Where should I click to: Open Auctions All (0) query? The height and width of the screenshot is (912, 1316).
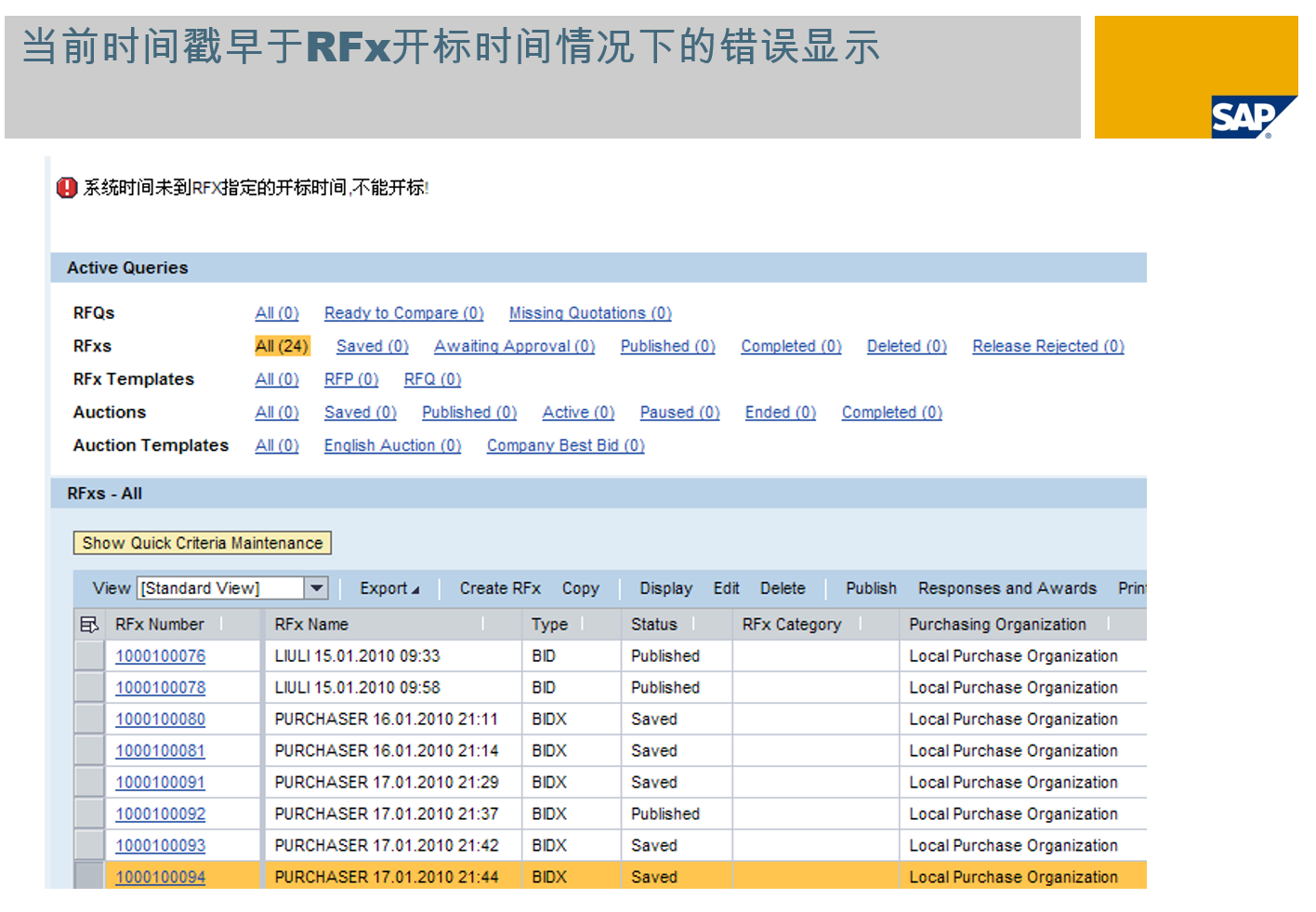277,412
